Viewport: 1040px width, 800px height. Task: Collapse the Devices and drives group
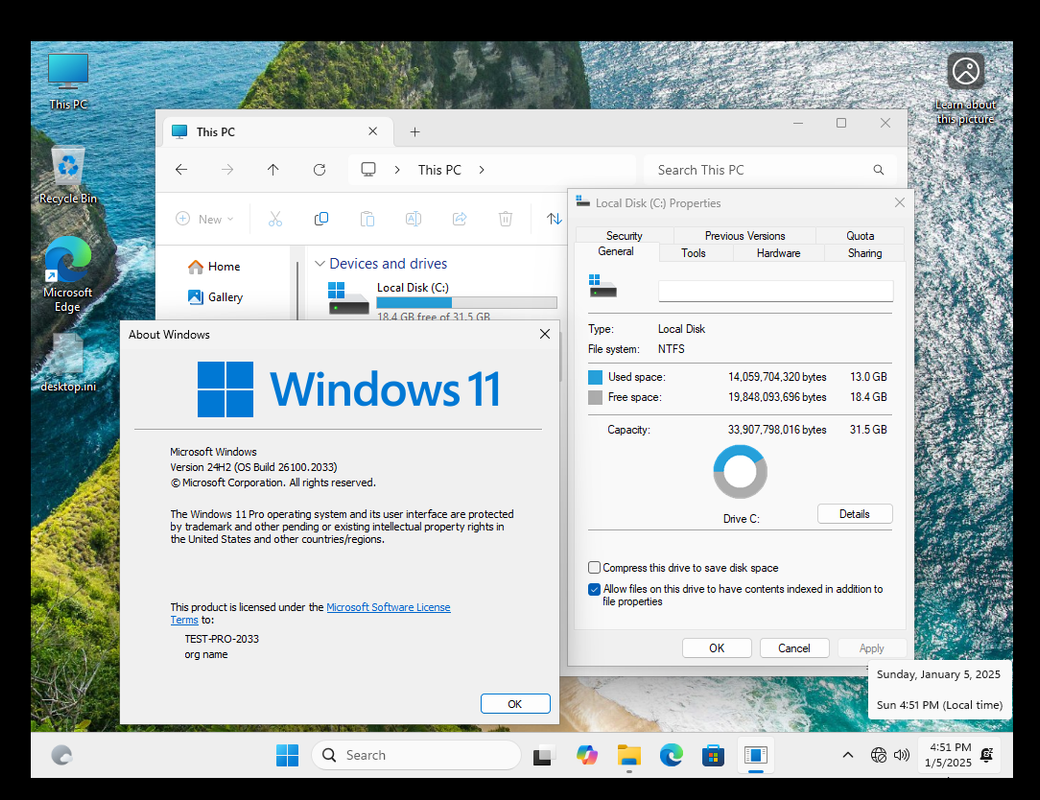(320, 264)
